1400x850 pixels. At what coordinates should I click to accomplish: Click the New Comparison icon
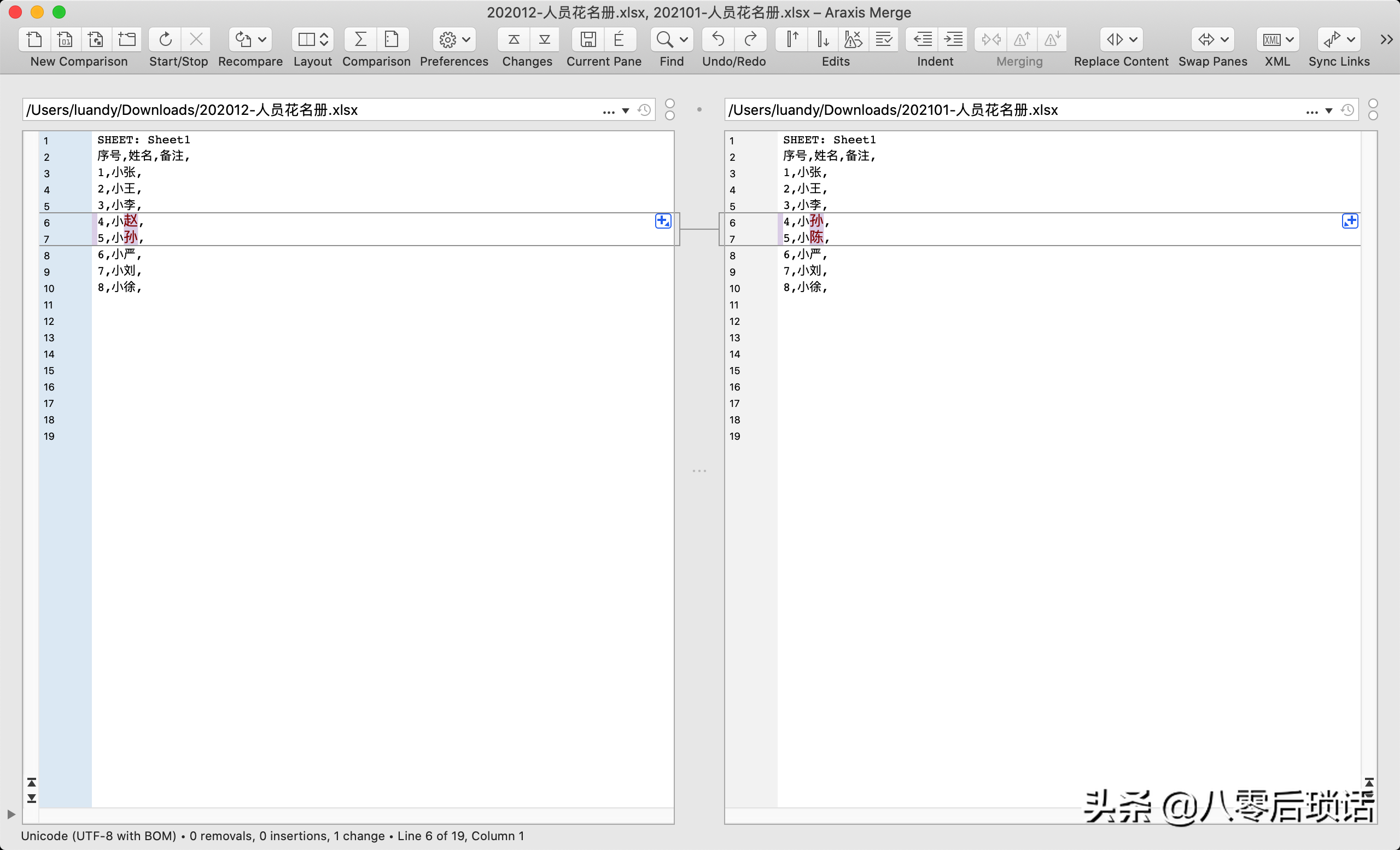34,38
